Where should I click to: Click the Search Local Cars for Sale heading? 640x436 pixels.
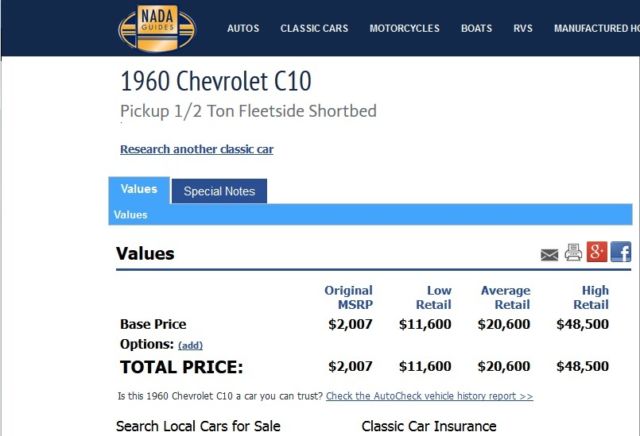coord(198,426)
